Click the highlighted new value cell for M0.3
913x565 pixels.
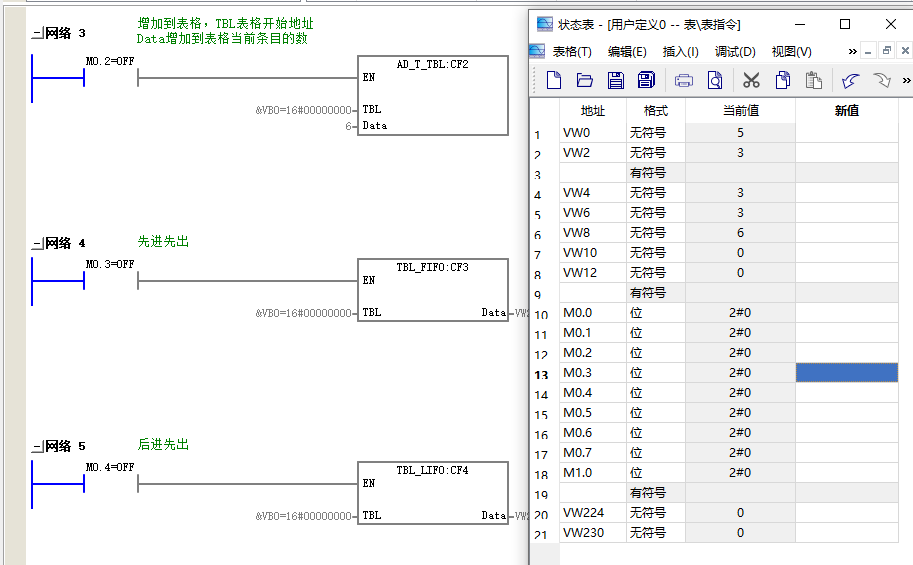pyautogui.click(x=847, y=373)
